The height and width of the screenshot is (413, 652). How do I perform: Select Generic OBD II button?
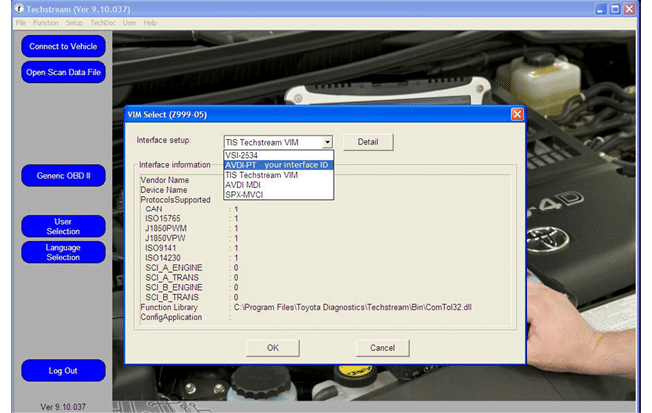(63, 176)
